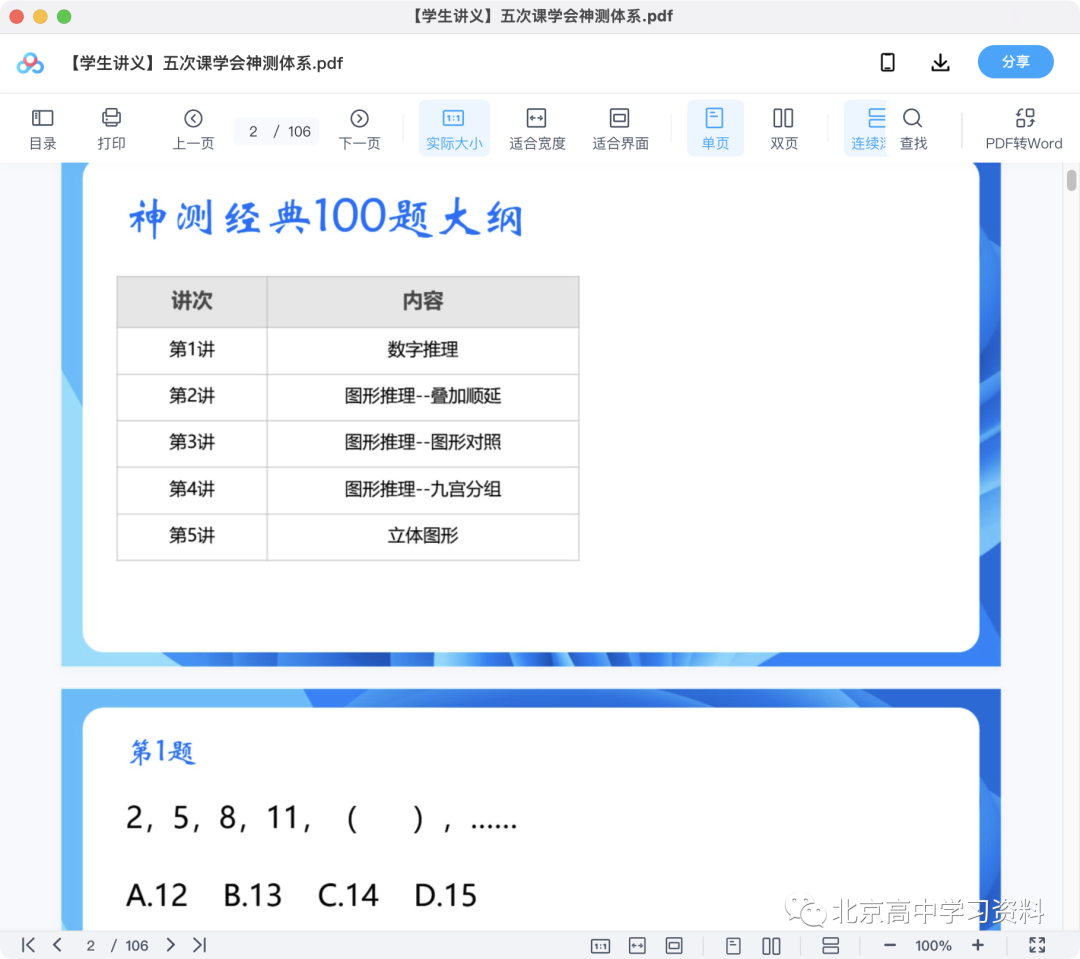Open the 查找 search tool

pos(913,129)
